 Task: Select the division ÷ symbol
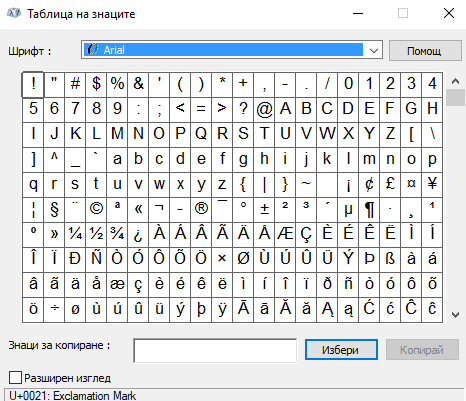[54, 310]
